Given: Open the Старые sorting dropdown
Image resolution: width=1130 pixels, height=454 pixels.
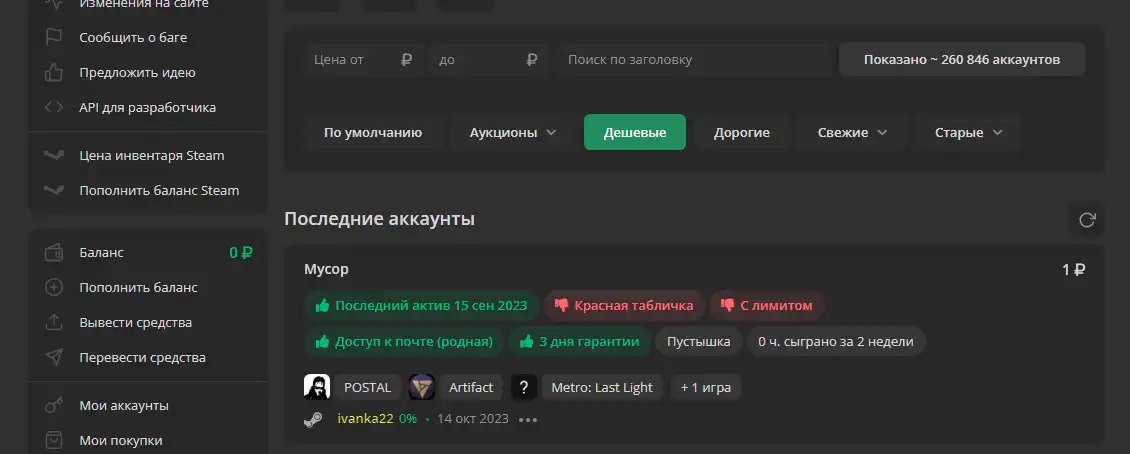Looking at the screenshot, I should (x=968, y=132).
